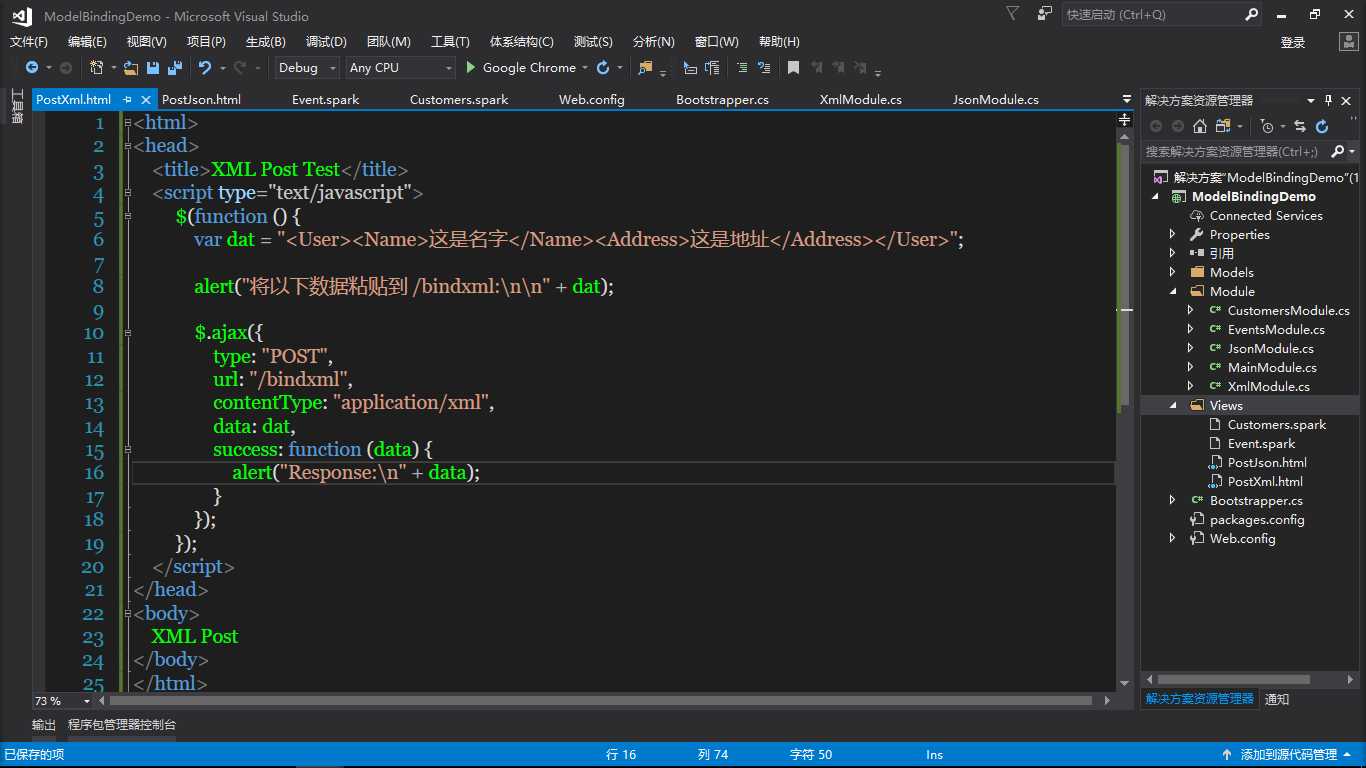The height and width of the screenshot is (768, 1366).
Task: Start debugging with the green play arrow
Action: (471, 68)
